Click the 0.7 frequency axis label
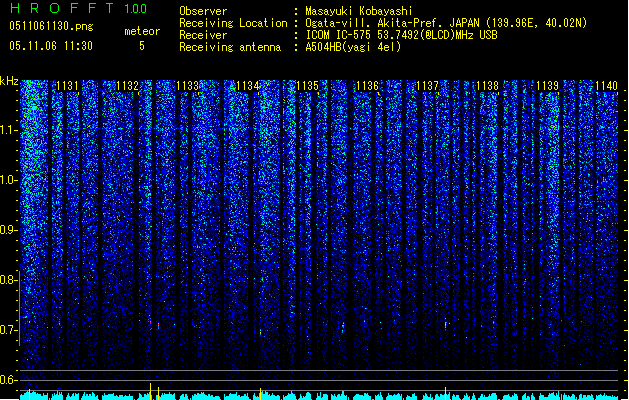 pos(9,330)
